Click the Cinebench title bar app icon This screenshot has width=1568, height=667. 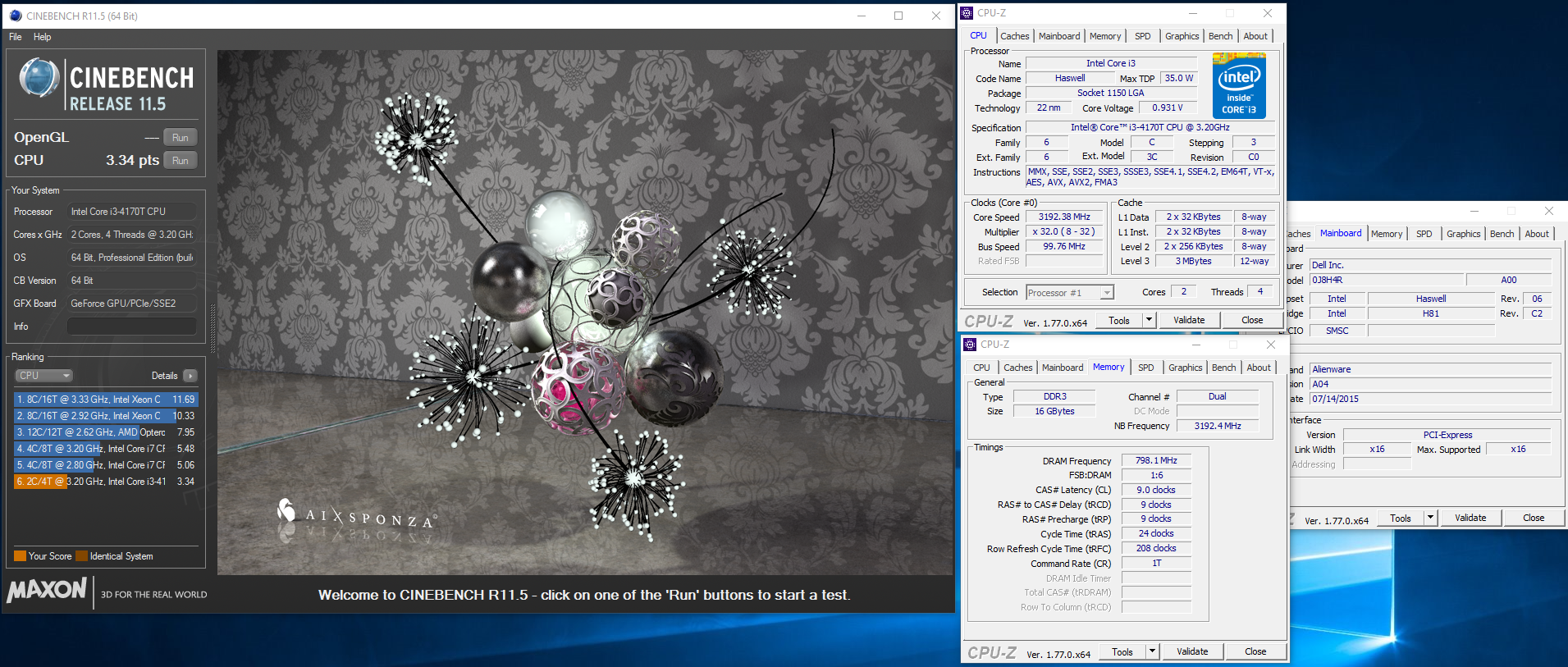tap(15, 16)
